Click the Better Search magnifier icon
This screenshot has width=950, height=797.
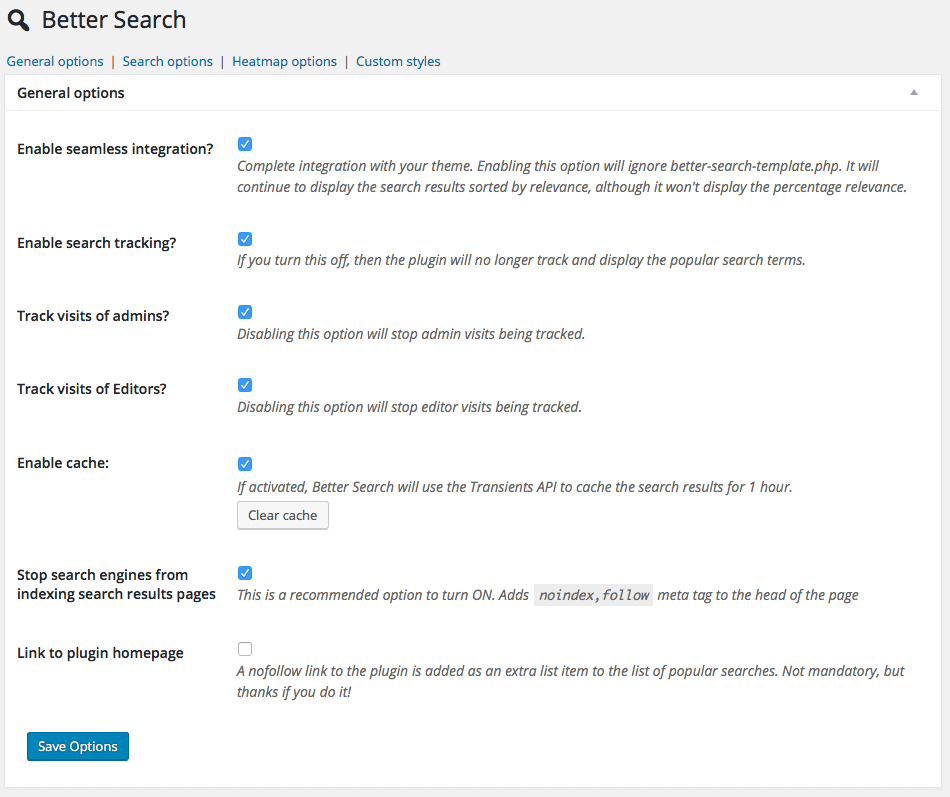click(18, 20)
